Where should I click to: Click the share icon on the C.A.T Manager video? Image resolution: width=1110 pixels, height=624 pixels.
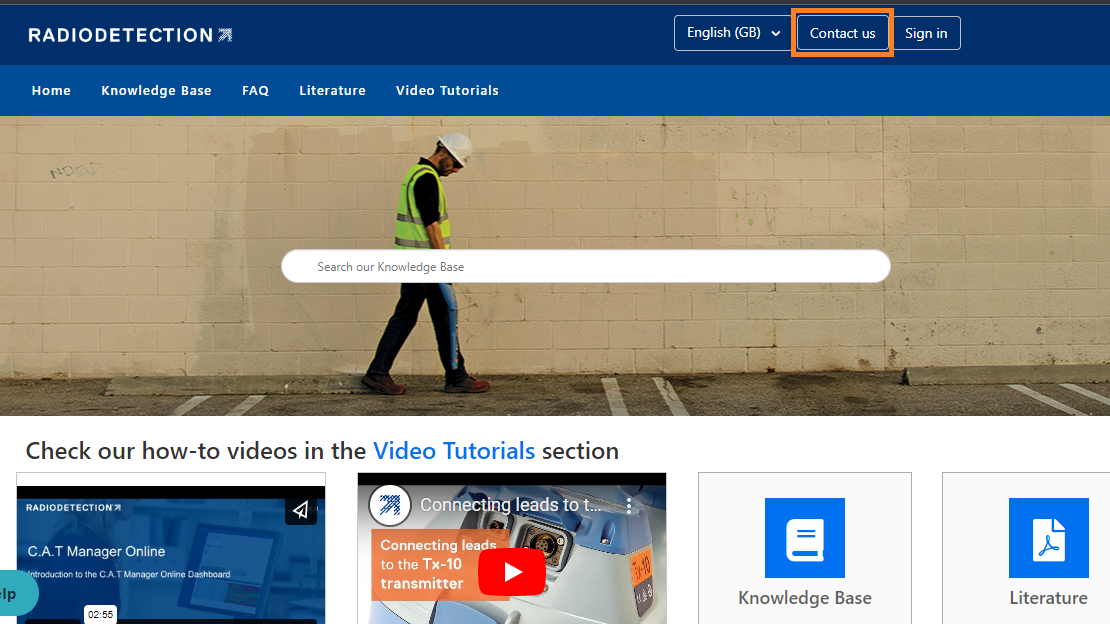point(301,509)
